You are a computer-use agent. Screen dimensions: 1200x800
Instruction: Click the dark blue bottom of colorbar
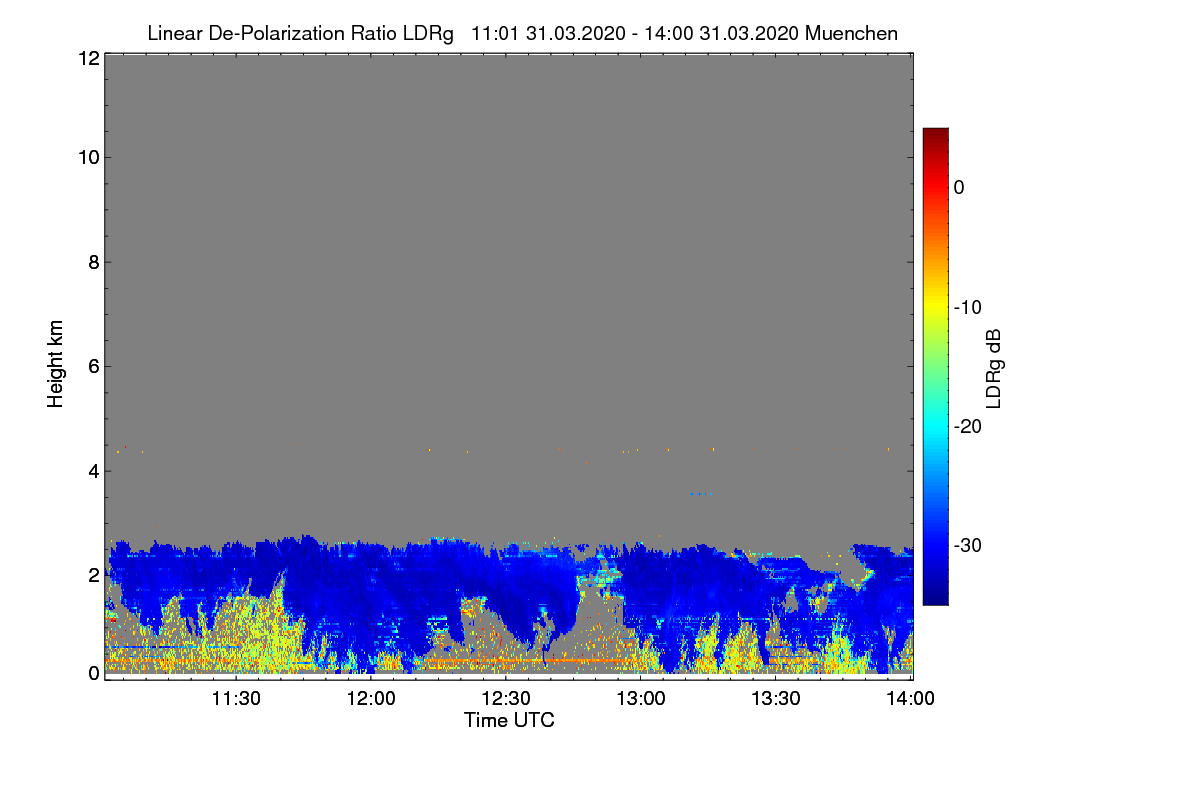pyautogui.click(x=935, y=595)
